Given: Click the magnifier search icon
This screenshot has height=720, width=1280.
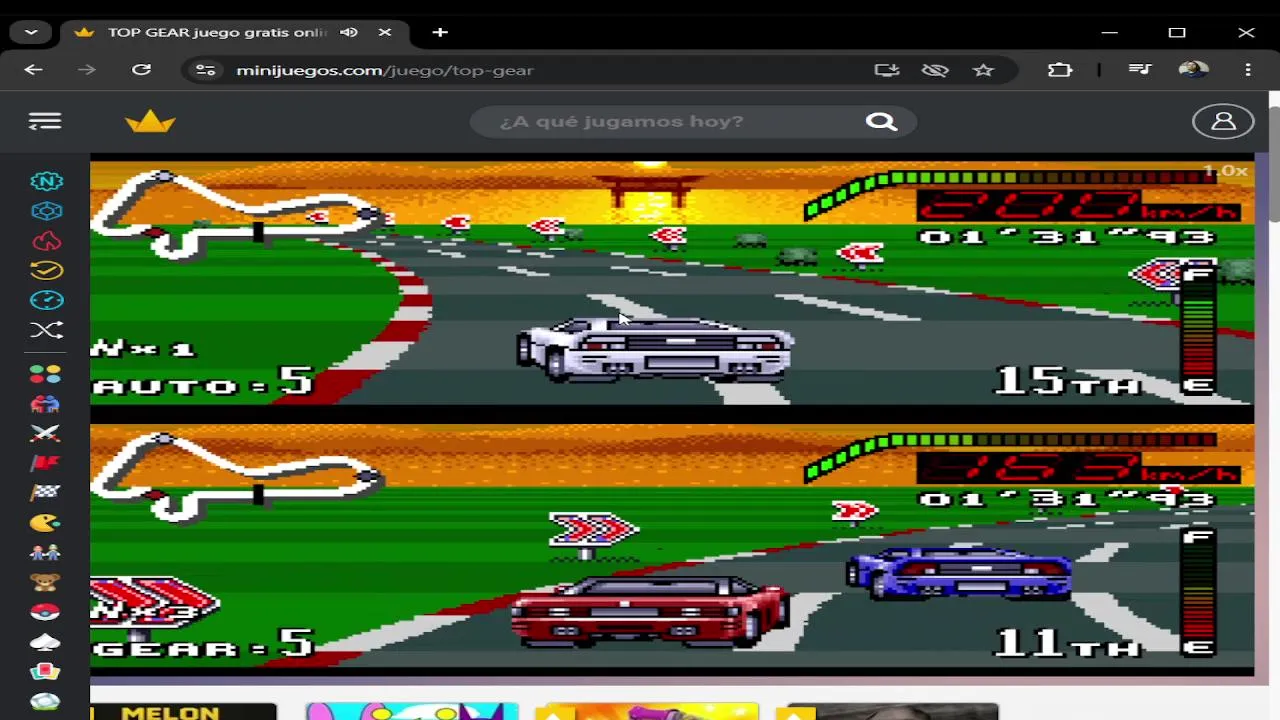Looking at the screenshot, I should (x=881, y=121).
